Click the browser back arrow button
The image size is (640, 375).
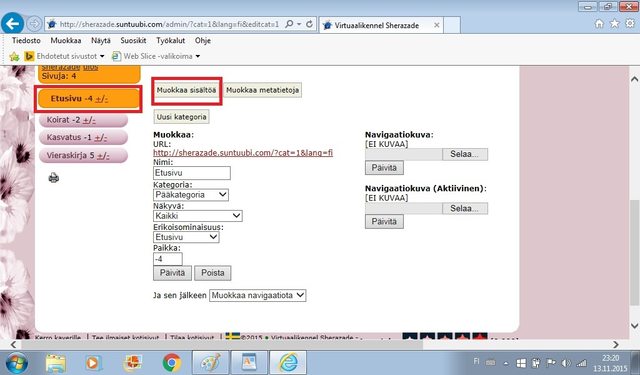pyautogui.click(x=12, y=24)
